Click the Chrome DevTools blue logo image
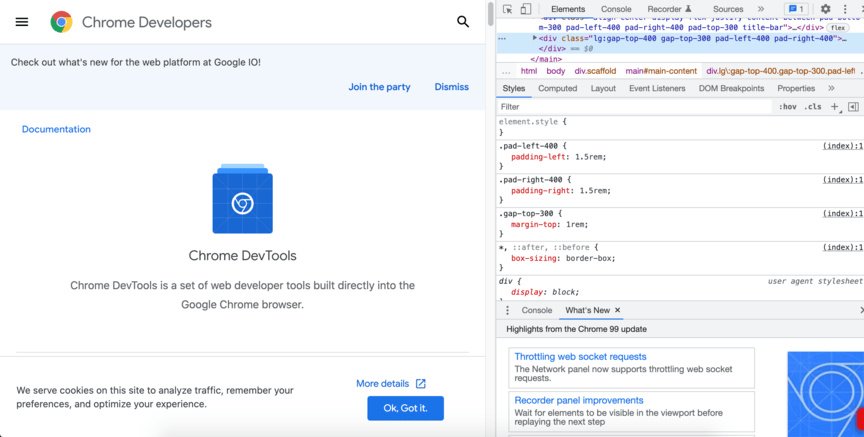This screenshot has height=437, width=864. (242, 198)
